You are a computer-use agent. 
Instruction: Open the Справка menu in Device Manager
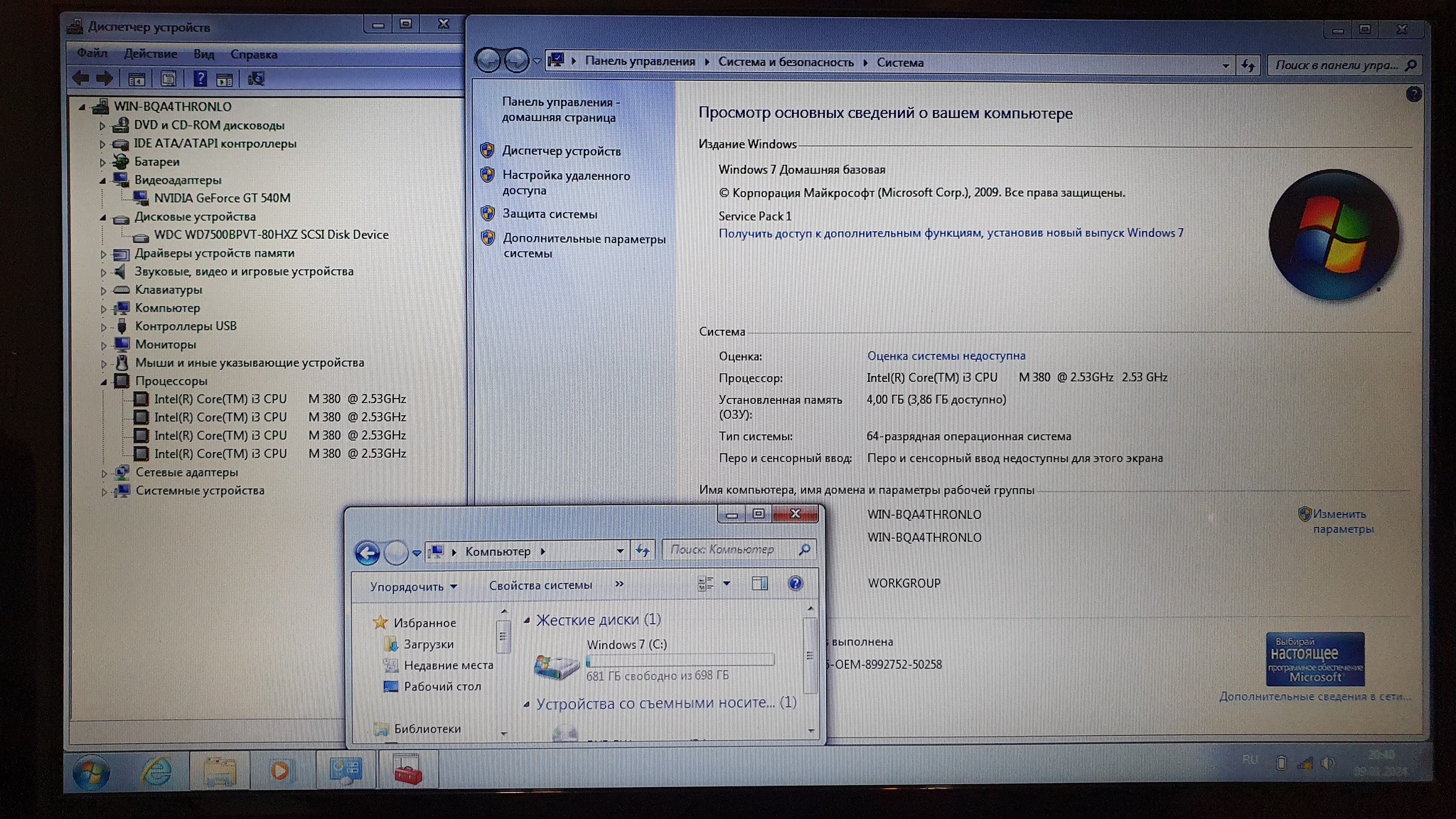pyautogui.click(x=253, y=54)
